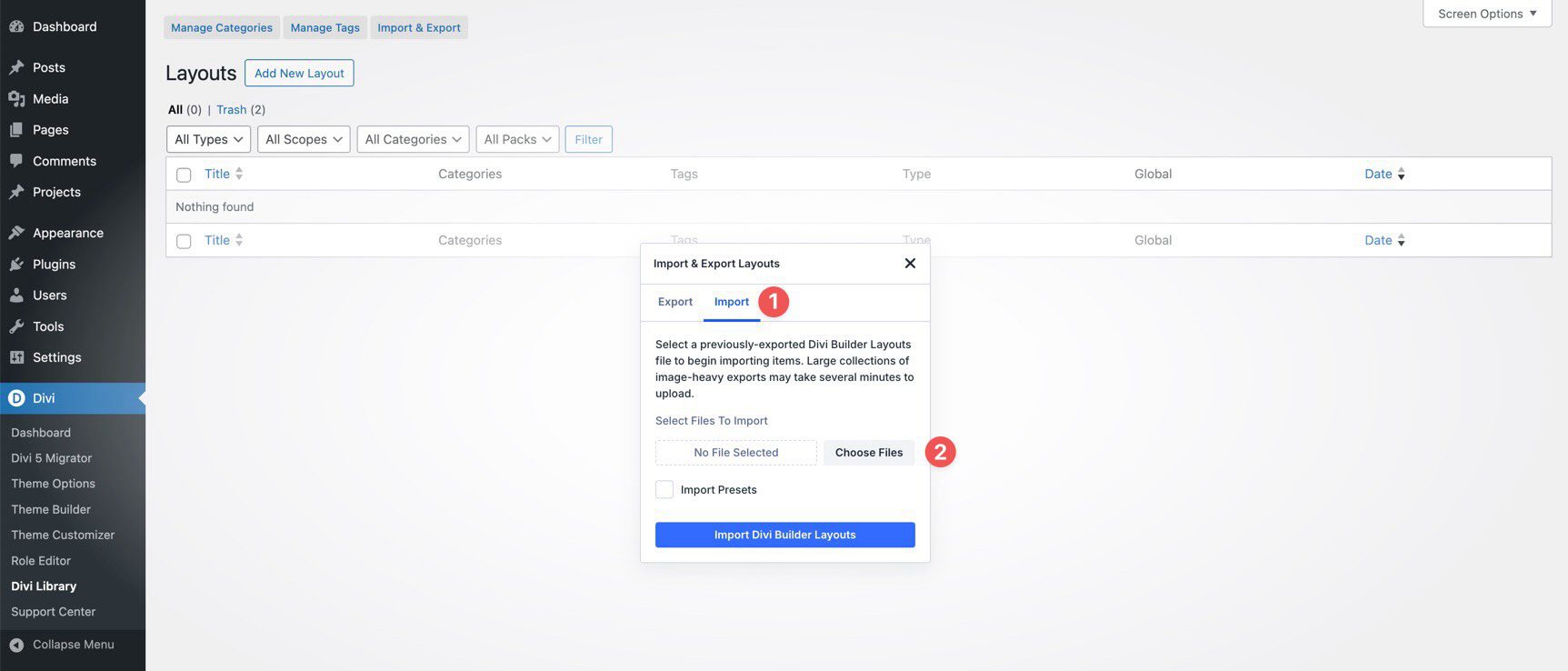Click the Settings sliders icon
1568x671 pixels.
click(16, 357)
